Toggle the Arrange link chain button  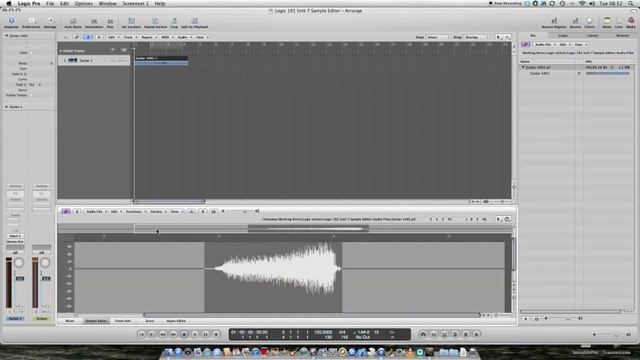point(77,37)
